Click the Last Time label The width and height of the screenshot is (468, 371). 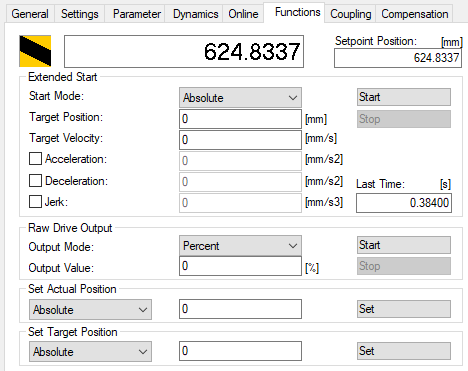click(x=380, y=184)
